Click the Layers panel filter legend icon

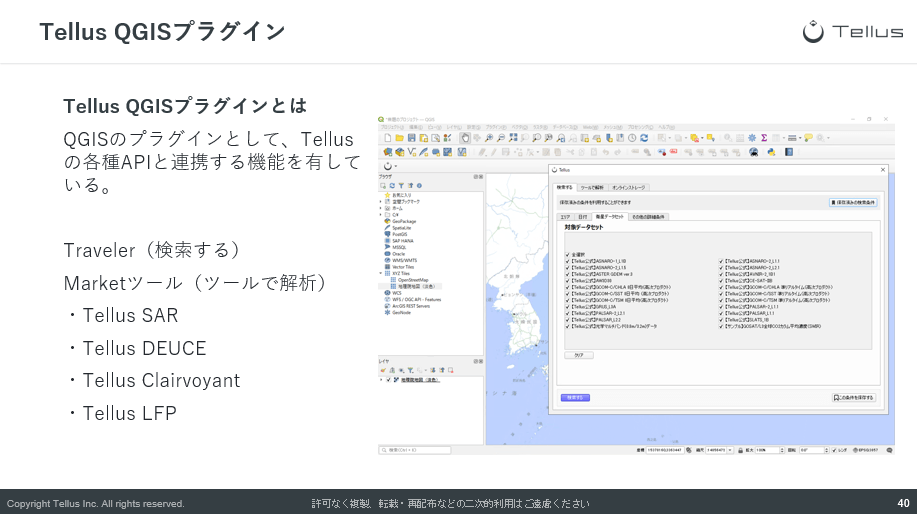pos(411,370)
